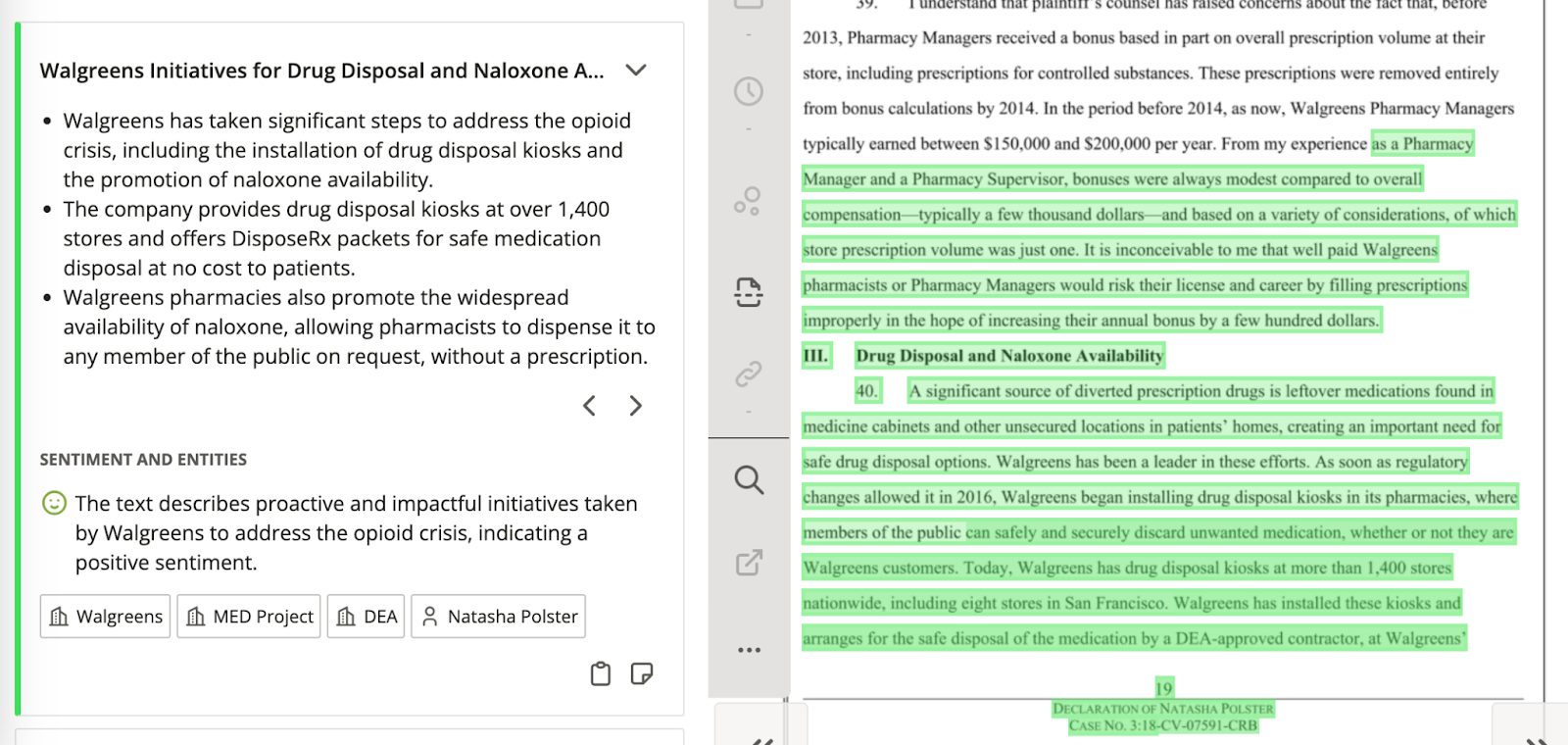Select the document summary icon in sidebar
Image resolution: width=1568 pixels, height=745 pixels.
749,291
